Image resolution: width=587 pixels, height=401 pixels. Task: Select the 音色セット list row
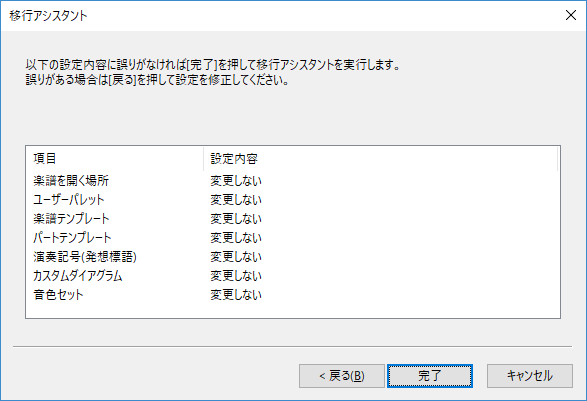pyautogui.click(x=293, y=295)
